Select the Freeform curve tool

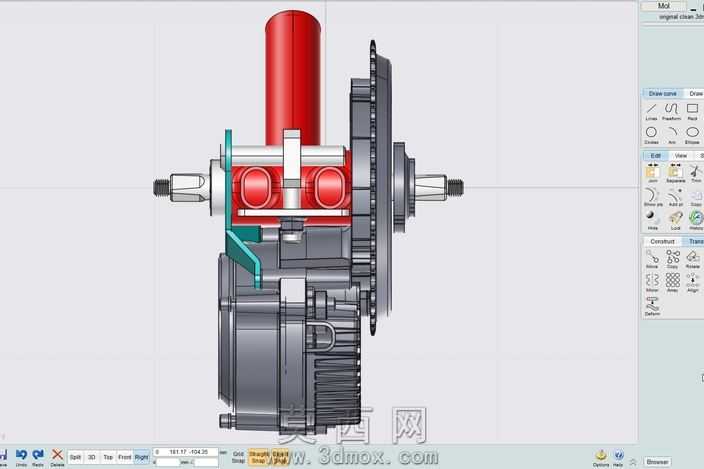(x=671, y=112)
